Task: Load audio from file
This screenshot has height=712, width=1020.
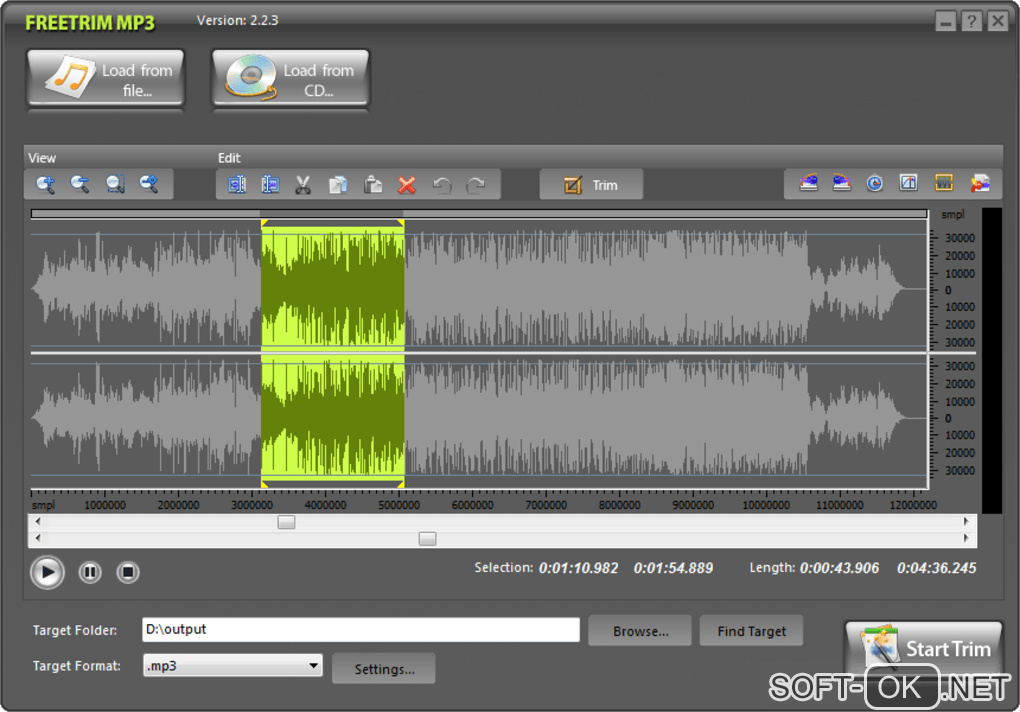Action: pos(106,79)
